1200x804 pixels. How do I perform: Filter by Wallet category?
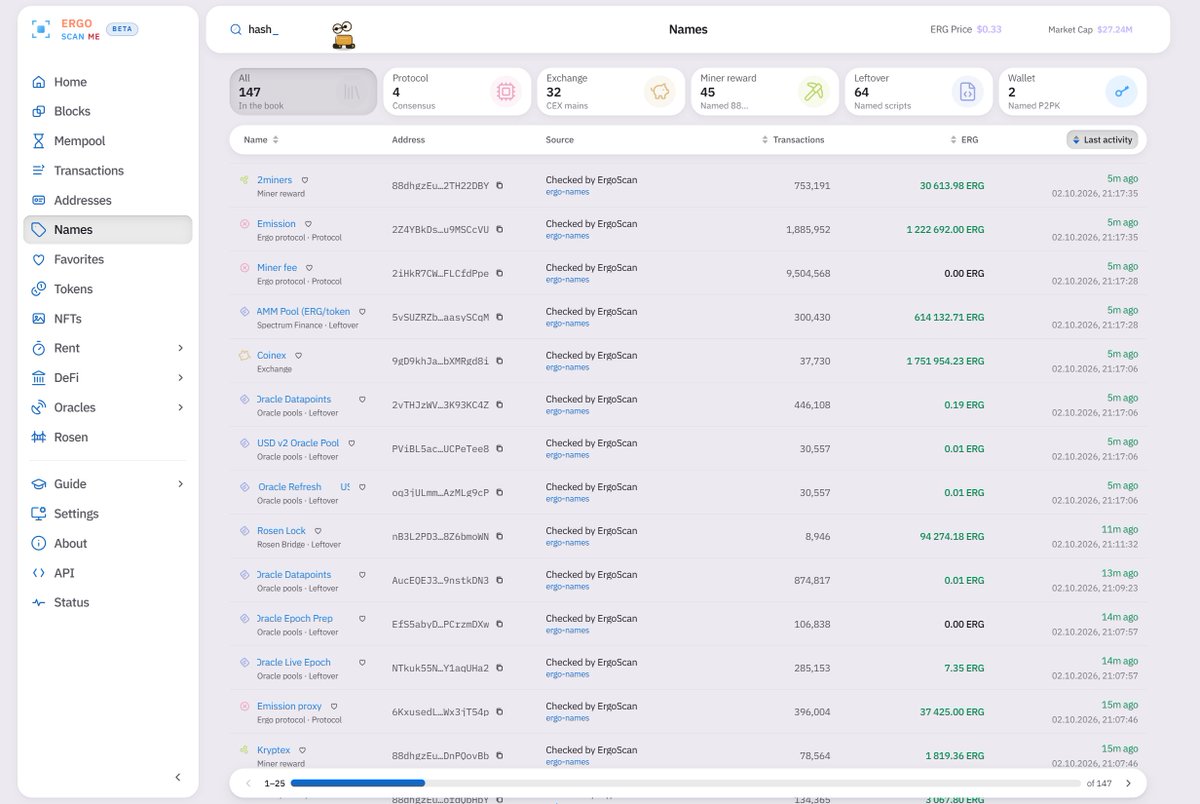[1073, 91]
